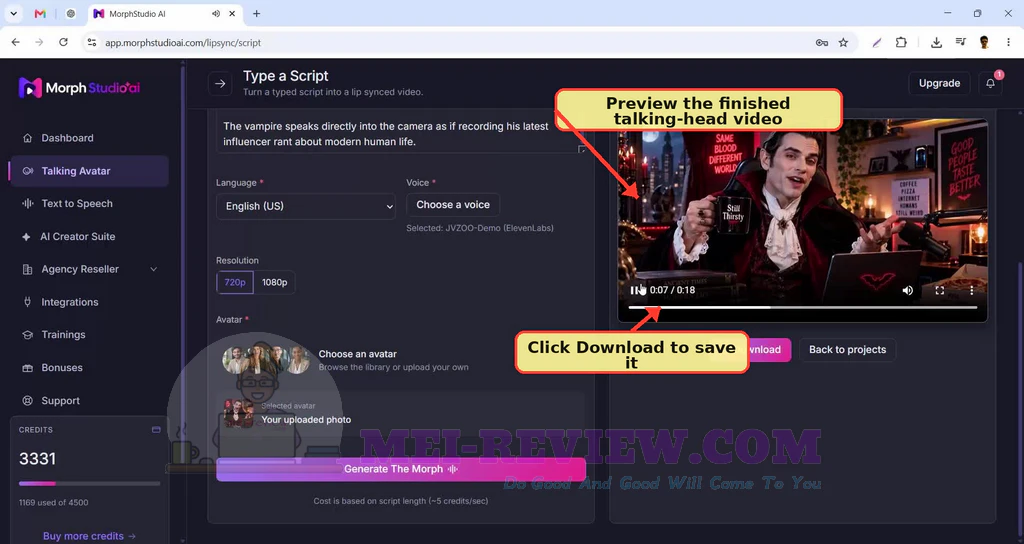Open the Dashboard page in sidebar
This screenshot has width=1024, height=544.
pos(67,138)
